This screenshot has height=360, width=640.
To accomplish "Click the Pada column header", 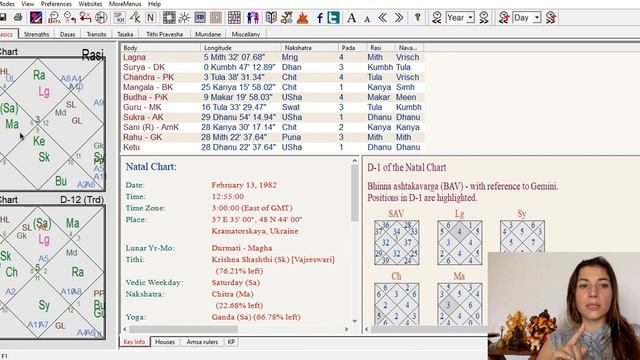I will tap(352, 48).
